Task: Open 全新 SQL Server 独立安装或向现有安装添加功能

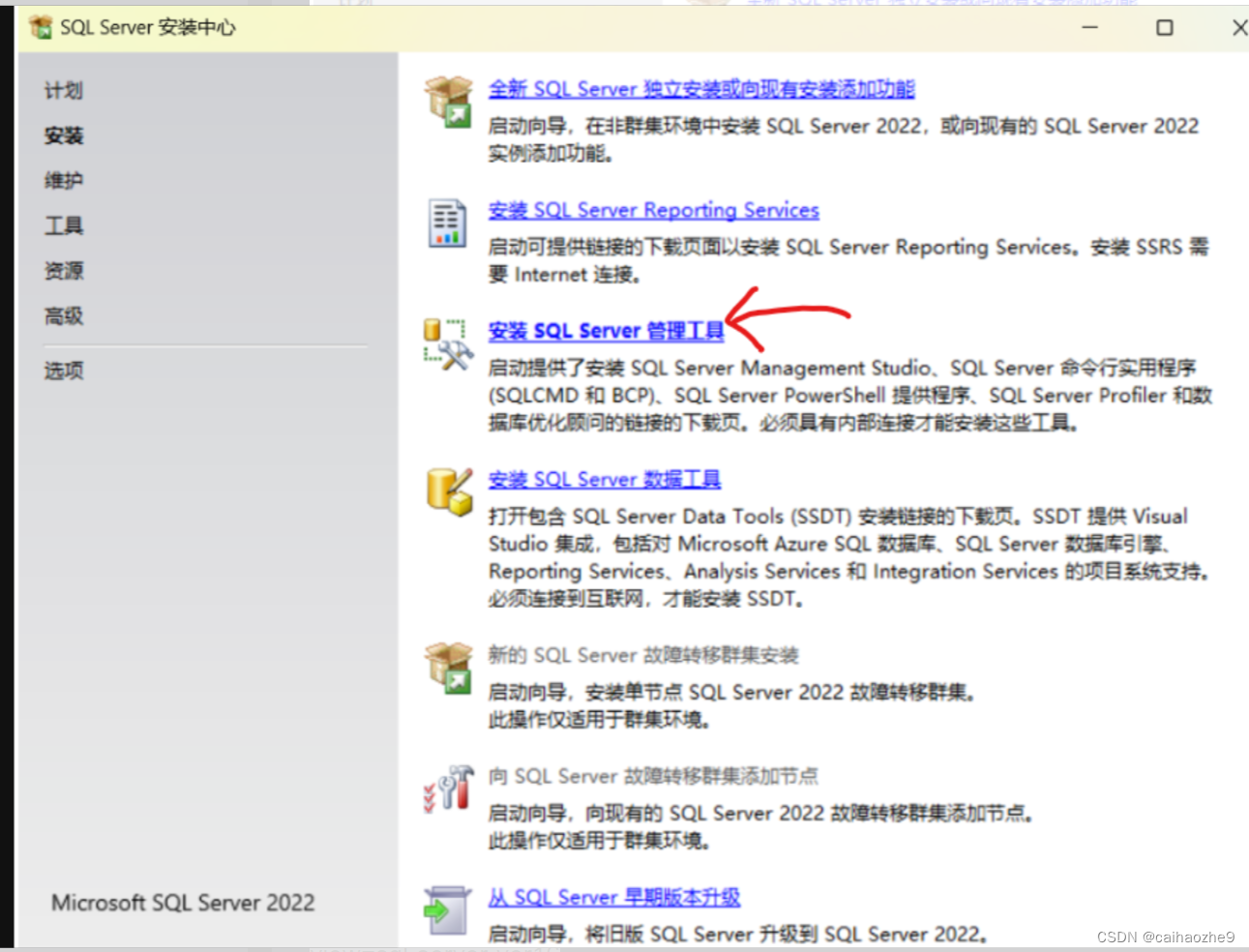Action: pyautogui.click(x=701, y=88)
